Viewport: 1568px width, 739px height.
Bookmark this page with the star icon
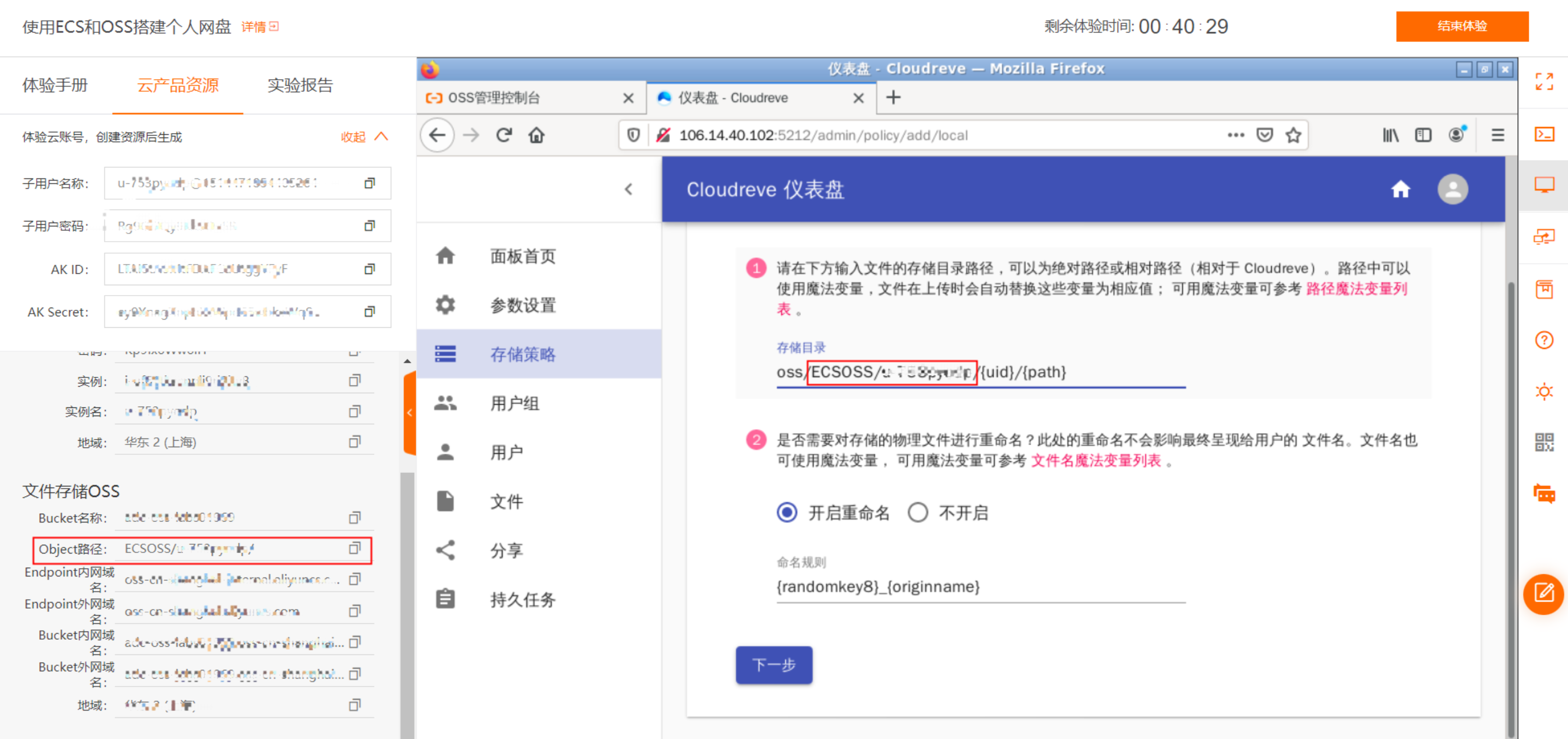1293,135
